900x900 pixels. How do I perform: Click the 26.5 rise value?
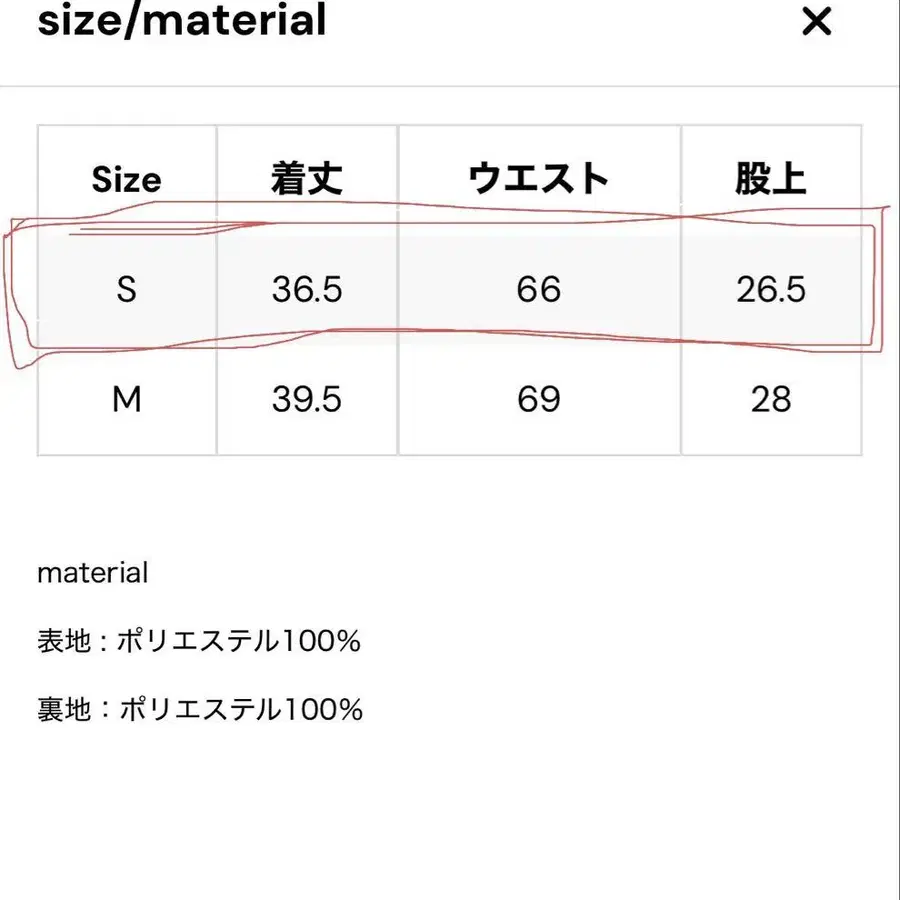770,290
